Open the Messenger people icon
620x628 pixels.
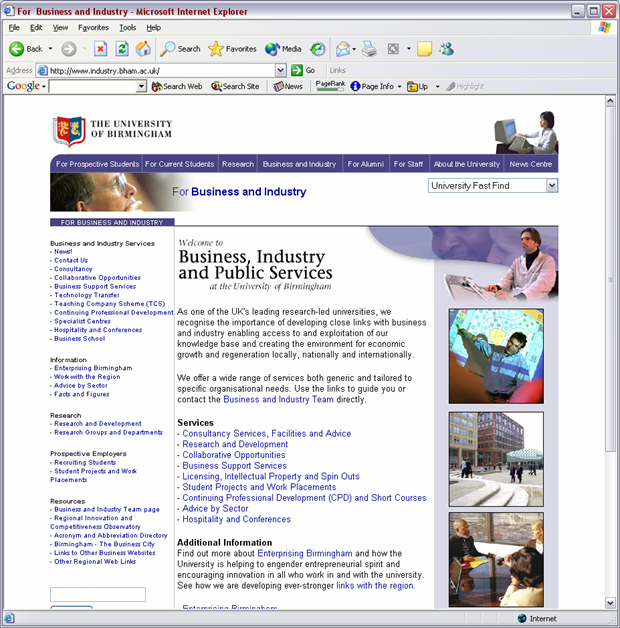pyautogui.click(x=446, y=49)
